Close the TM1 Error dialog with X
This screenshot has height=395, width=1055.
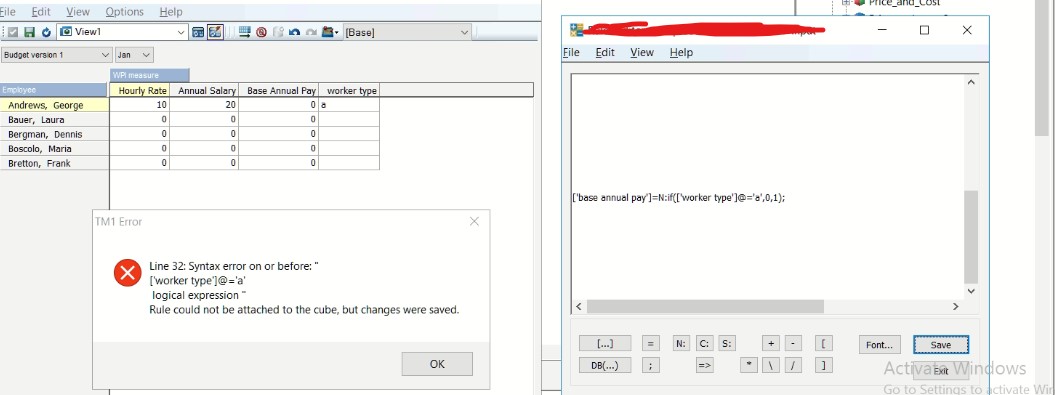(474, 221)
